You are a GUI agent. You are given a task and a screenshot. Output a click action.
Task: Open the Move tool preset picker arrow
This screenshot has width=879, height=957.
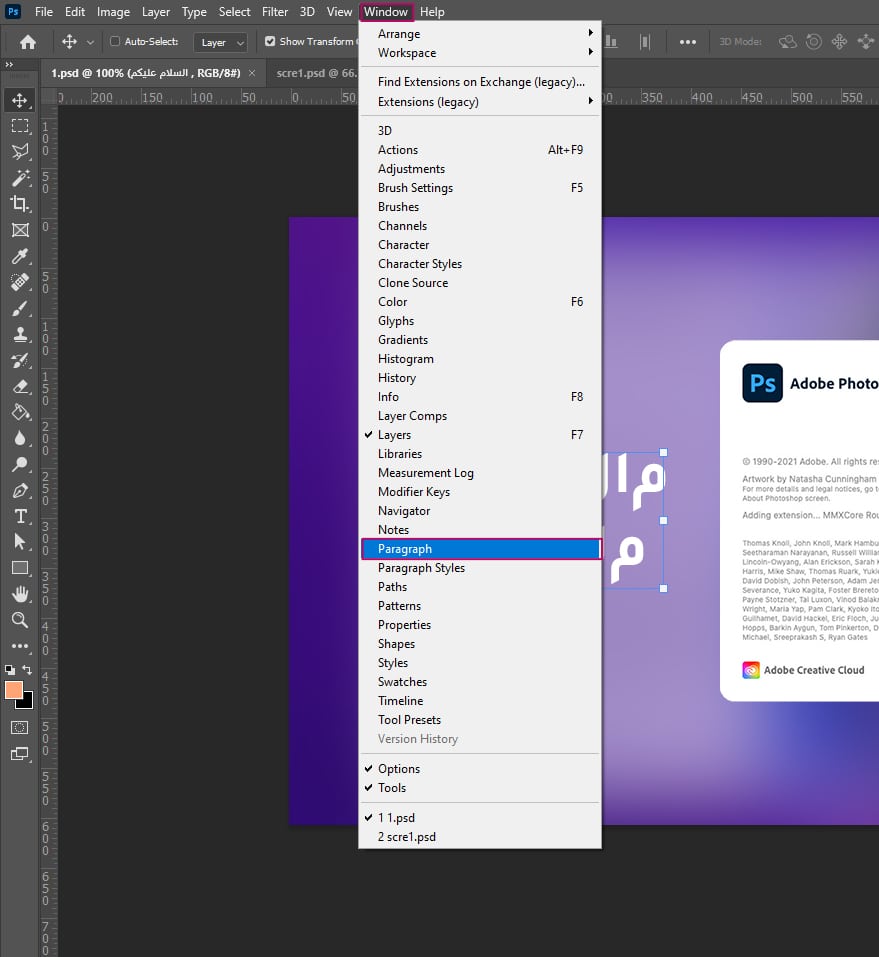coord(90,42)
